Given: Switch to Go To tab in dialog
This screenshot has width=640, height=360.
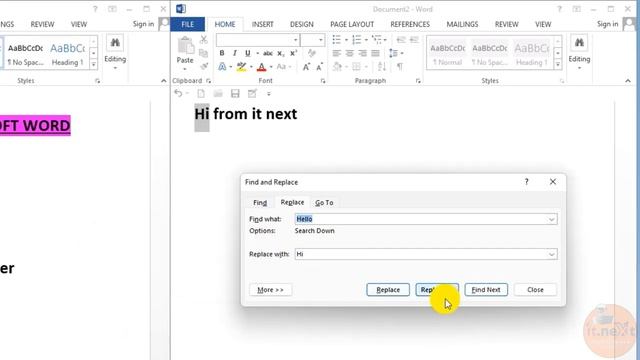Looking at the screenshot, I should pos(324,202).
